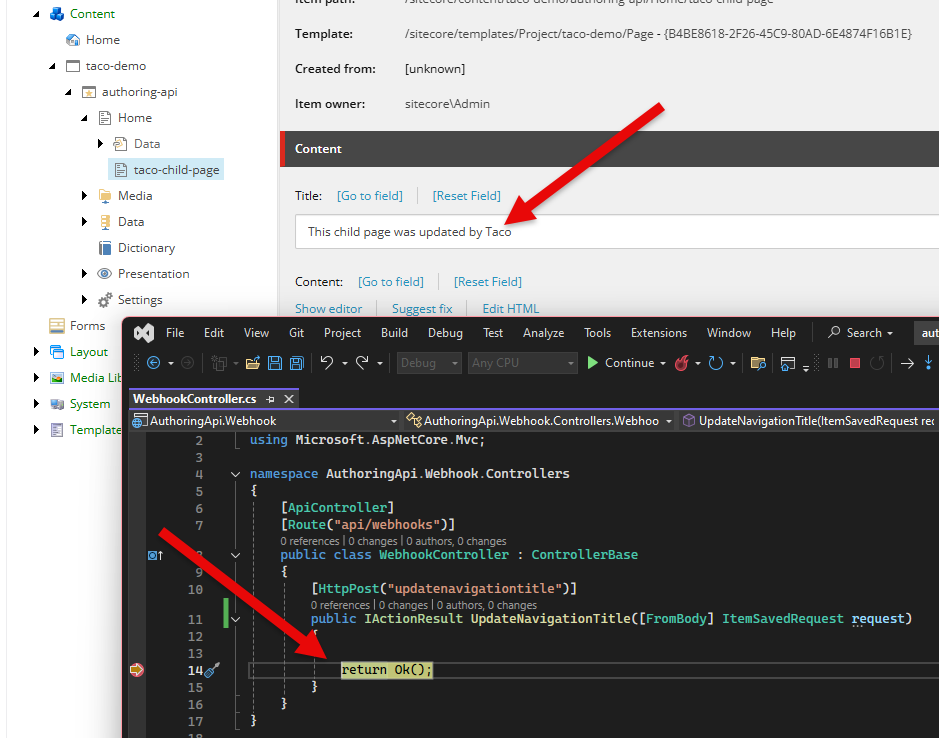Image resolution: width=939 pixels, height=738 pixels.
Task: Click the Navigate Backward arrow icon
Action: (154, 363)
